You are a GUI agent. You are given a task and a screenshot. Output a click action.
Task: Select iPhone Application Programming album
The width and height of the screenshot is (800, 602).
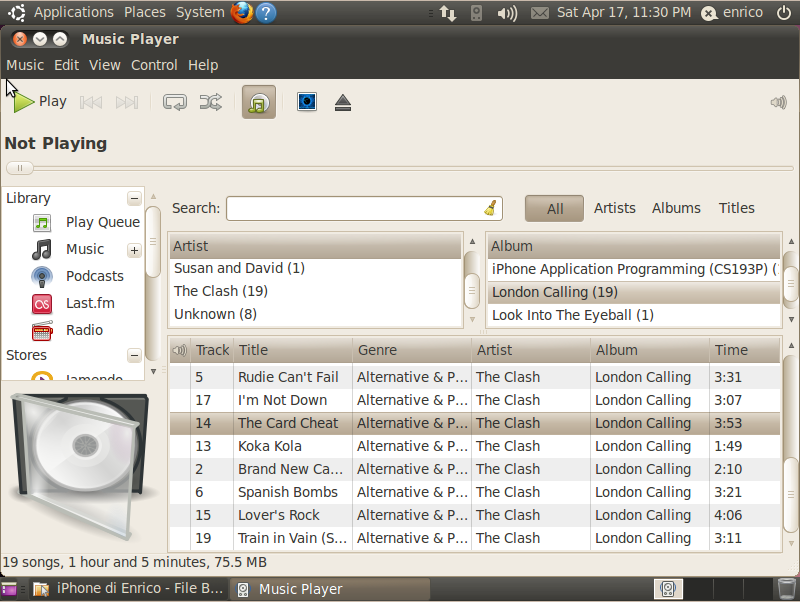(x=634, y=269)
